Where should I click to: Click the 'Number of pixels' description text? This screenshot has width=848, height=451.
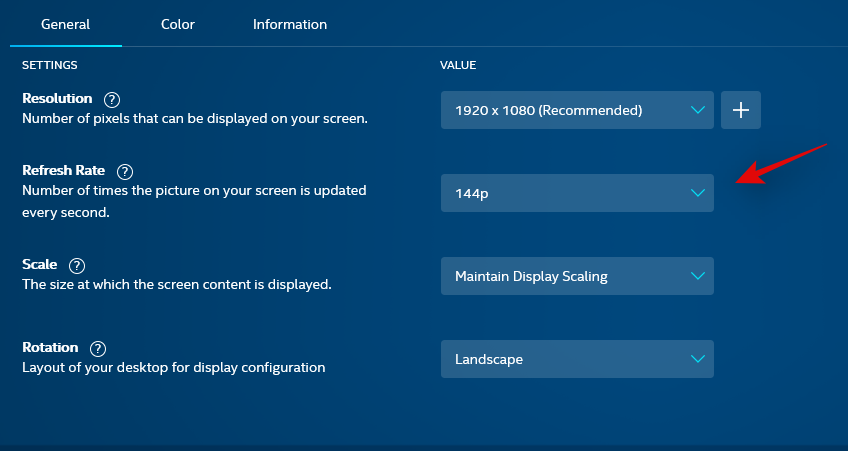(x=195, y=118)
